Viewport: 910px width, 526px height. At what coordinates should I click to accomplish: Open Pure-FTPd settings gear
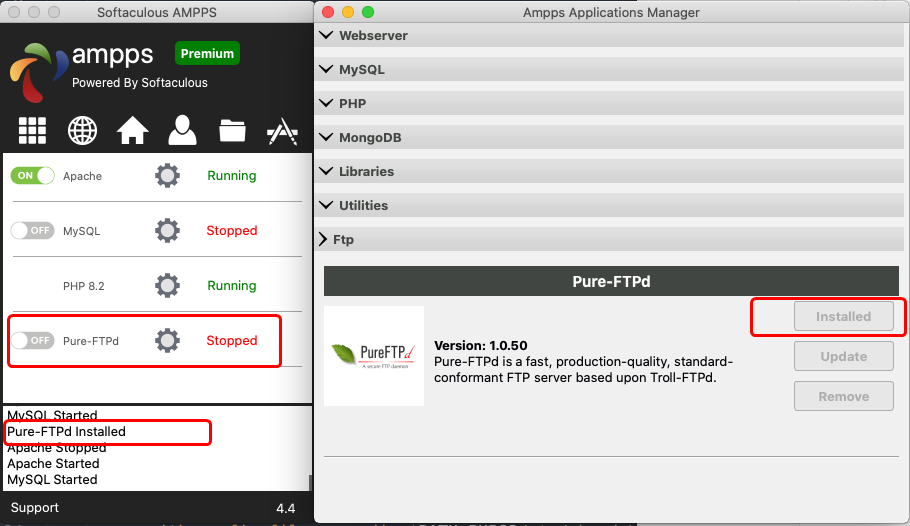click(x=167, y=340)
